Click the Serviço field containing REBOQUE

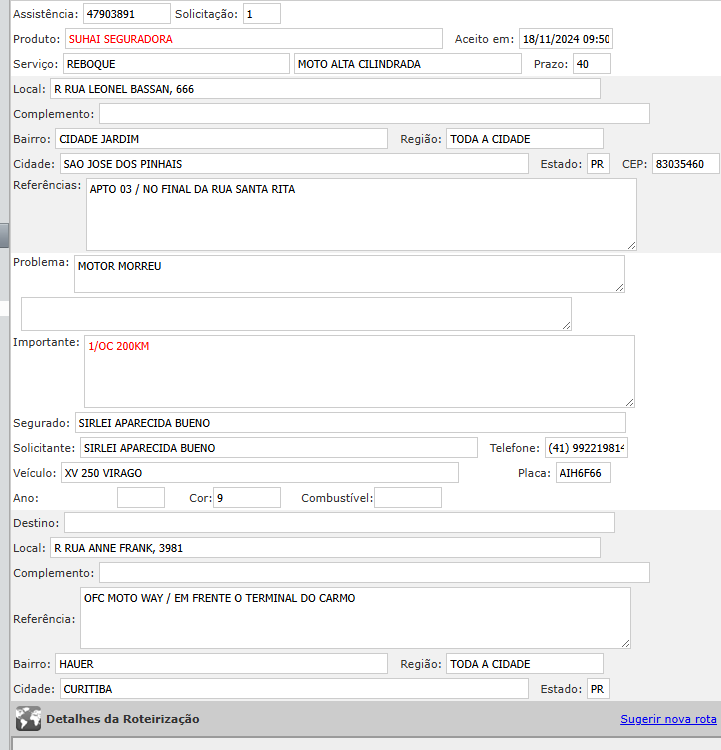[x=176, y=64]
